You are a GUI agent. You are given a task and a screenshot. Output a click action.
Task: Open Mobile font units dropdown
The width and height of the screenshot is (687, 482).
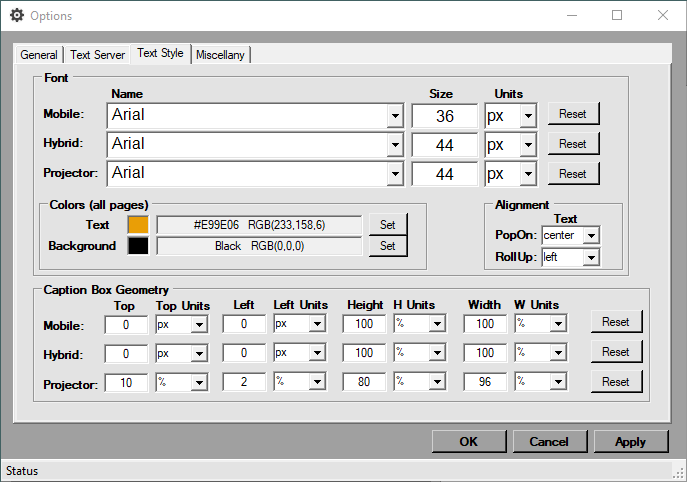pyautogui.click(x=528, y=116)
